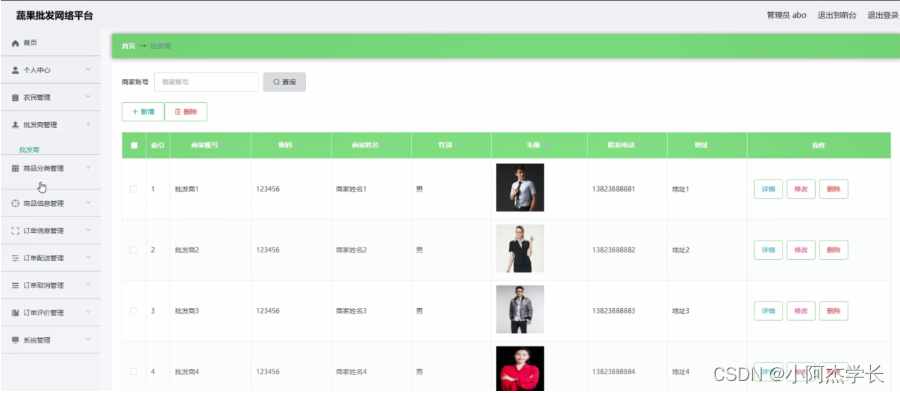
Task: Click the 查询 search button
Action: click(284, 82)
